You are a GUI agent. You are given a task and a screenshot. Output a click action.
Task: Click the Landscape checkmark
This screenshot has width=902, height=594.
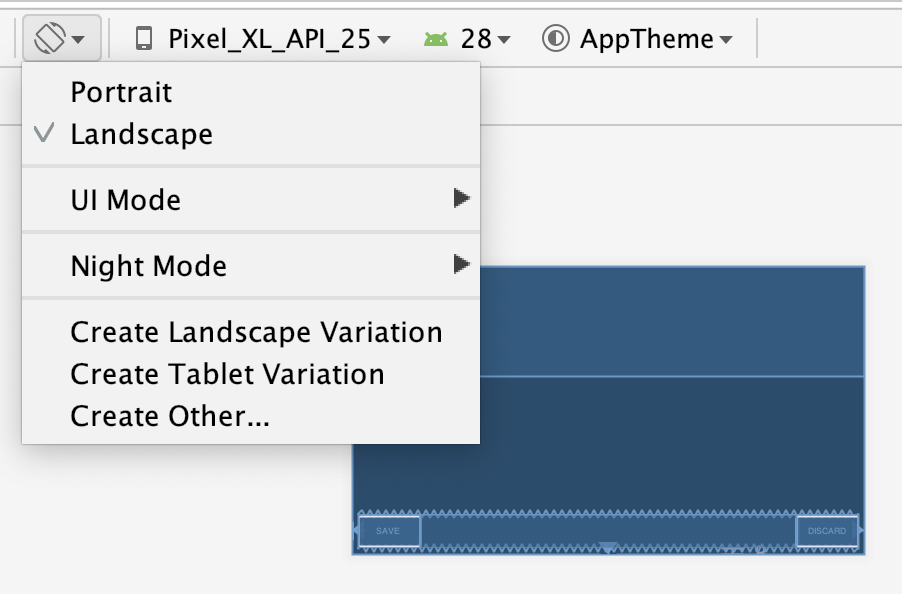tap(44, 133)
